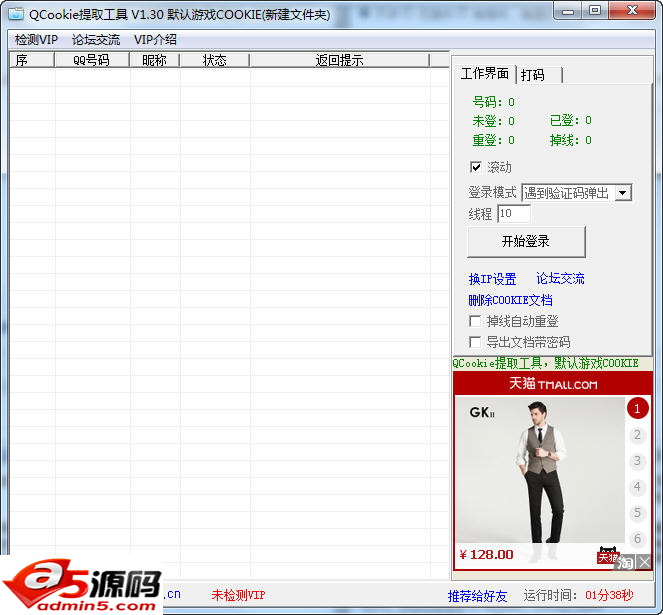Switch to the 打码 tab
Image resolution: width=663 pixels, height=615 pixels.
[540, 75]
